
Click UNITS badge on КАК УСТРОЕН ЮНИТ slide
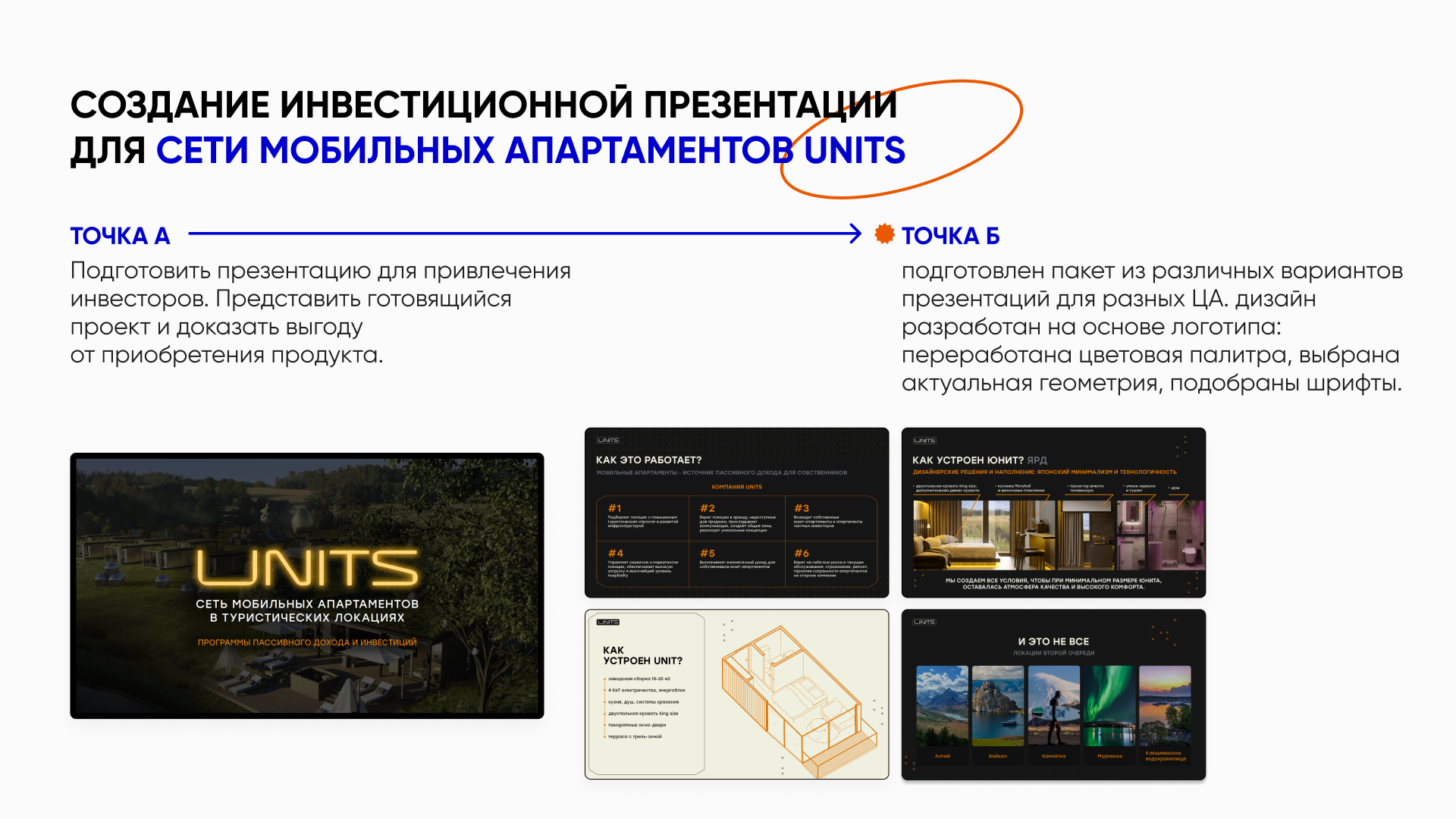tap(924, 440)
